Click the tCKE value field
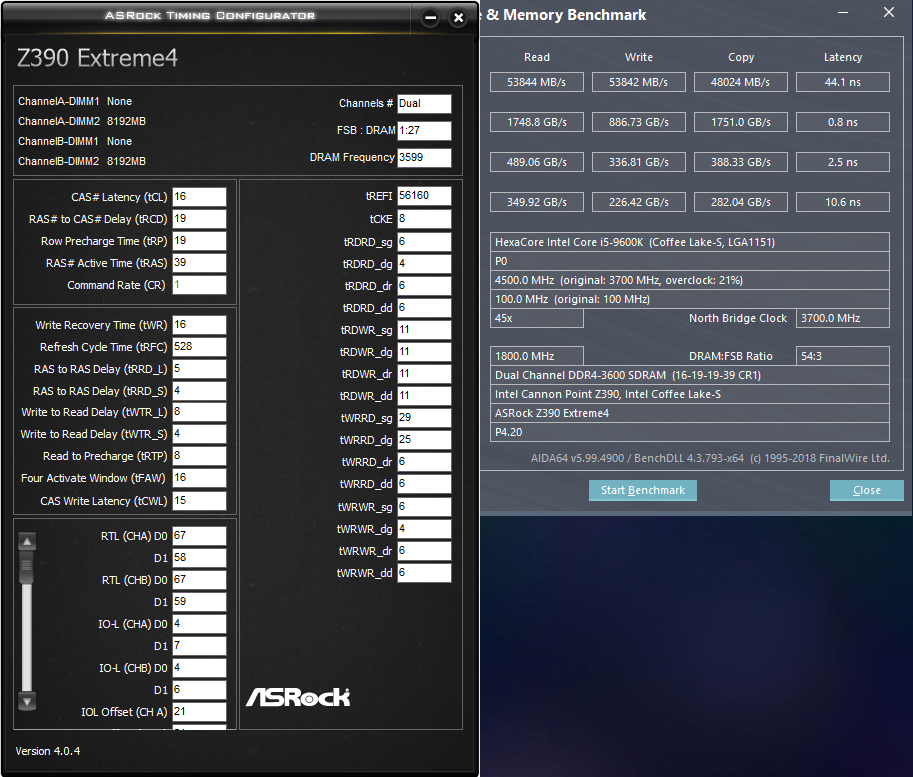913x777 pixels. click(x=424, y=219)
